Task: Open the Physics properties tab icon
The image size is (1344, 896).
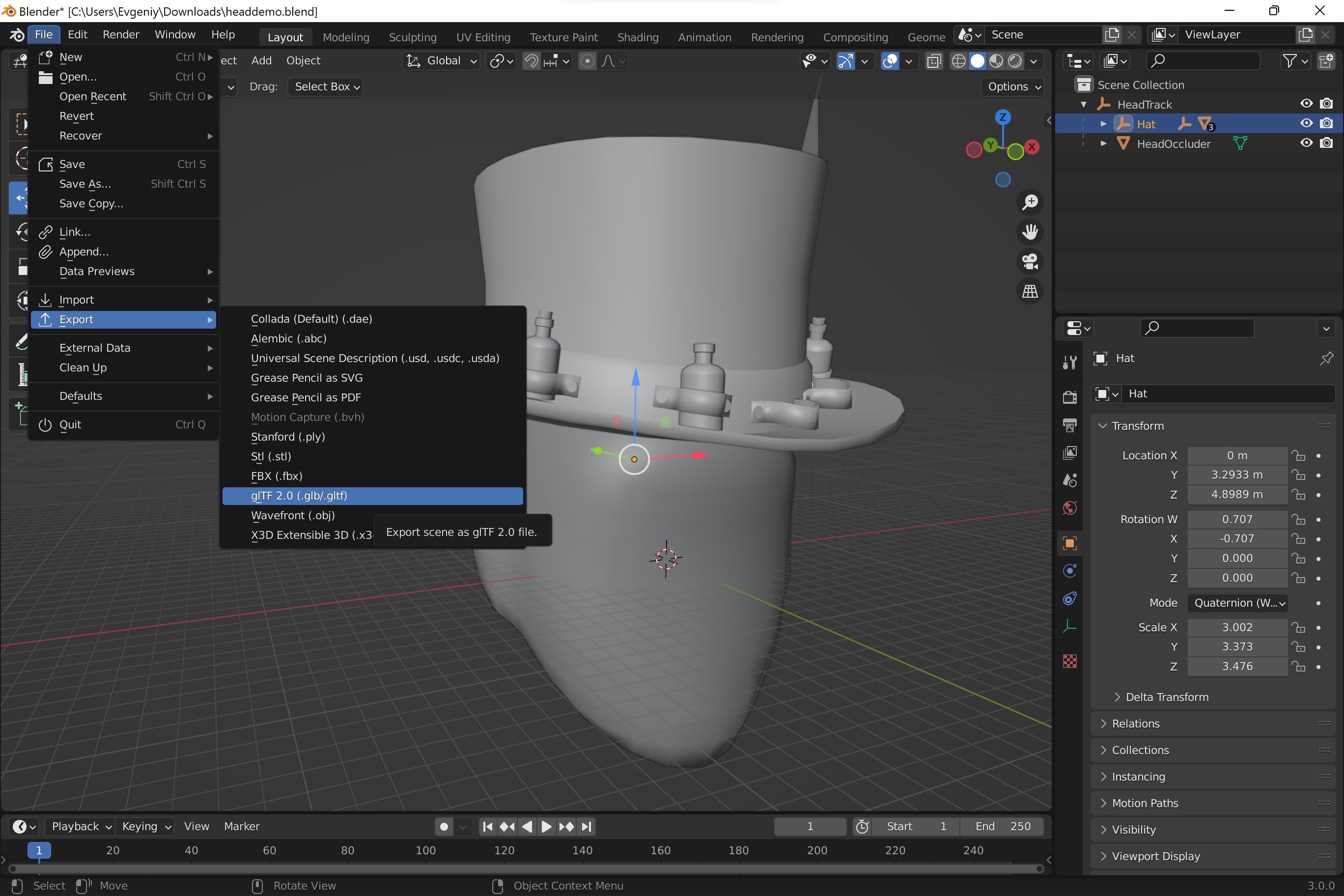Action: tap(1070, 571)
